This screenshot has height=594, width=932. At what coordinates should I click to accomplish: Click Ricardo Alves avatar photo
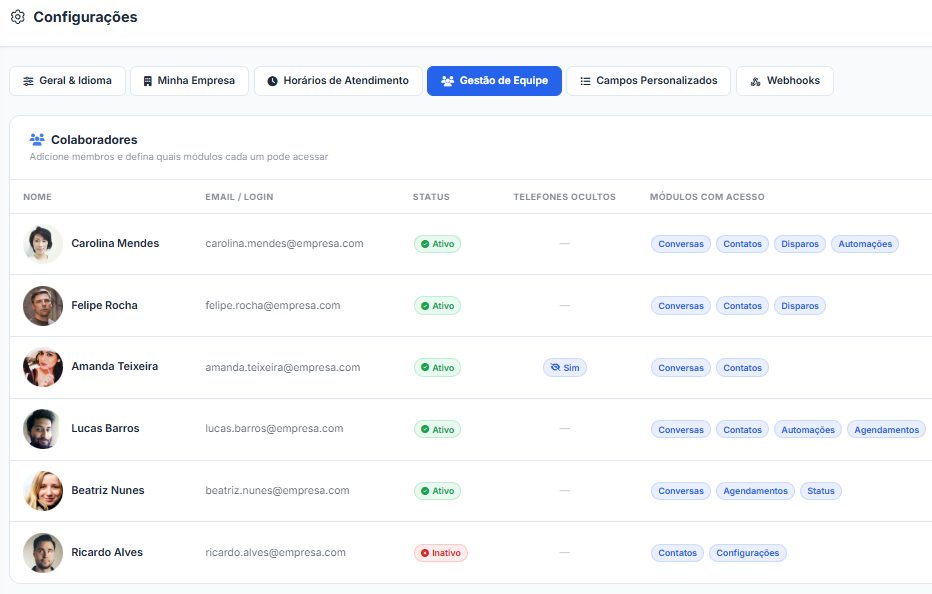pyautogui.click(x=43, y=552)
